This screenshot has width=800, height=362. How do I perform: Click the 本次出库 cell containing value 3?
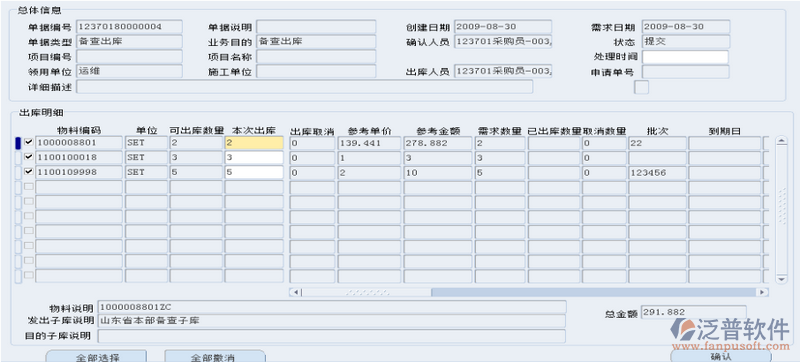point(254,158)
